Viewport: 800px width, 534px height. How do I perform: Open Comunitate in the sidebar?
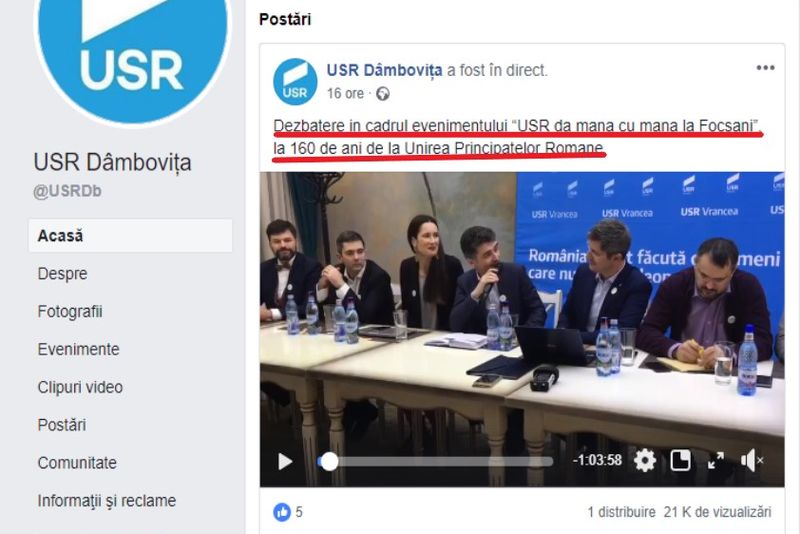coord(77,463)
